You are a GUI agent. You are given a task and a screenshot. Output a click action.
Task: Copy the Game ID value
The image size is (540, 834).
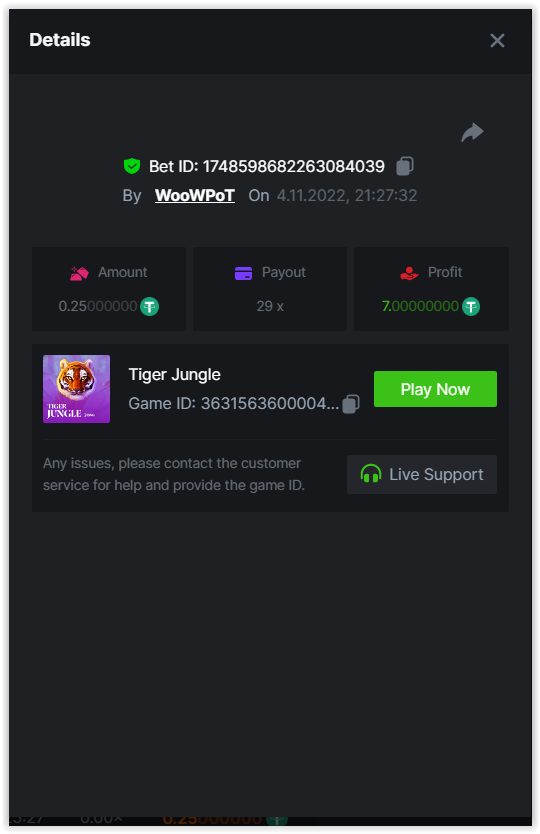351,404
